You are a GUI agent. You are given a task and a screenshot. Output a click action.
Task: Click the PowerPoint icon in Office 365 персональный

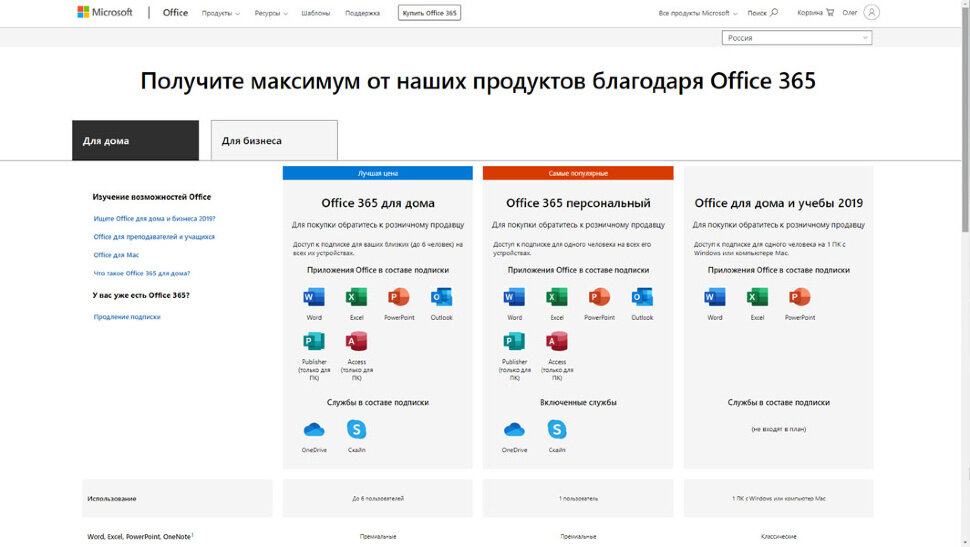[599, 297]
